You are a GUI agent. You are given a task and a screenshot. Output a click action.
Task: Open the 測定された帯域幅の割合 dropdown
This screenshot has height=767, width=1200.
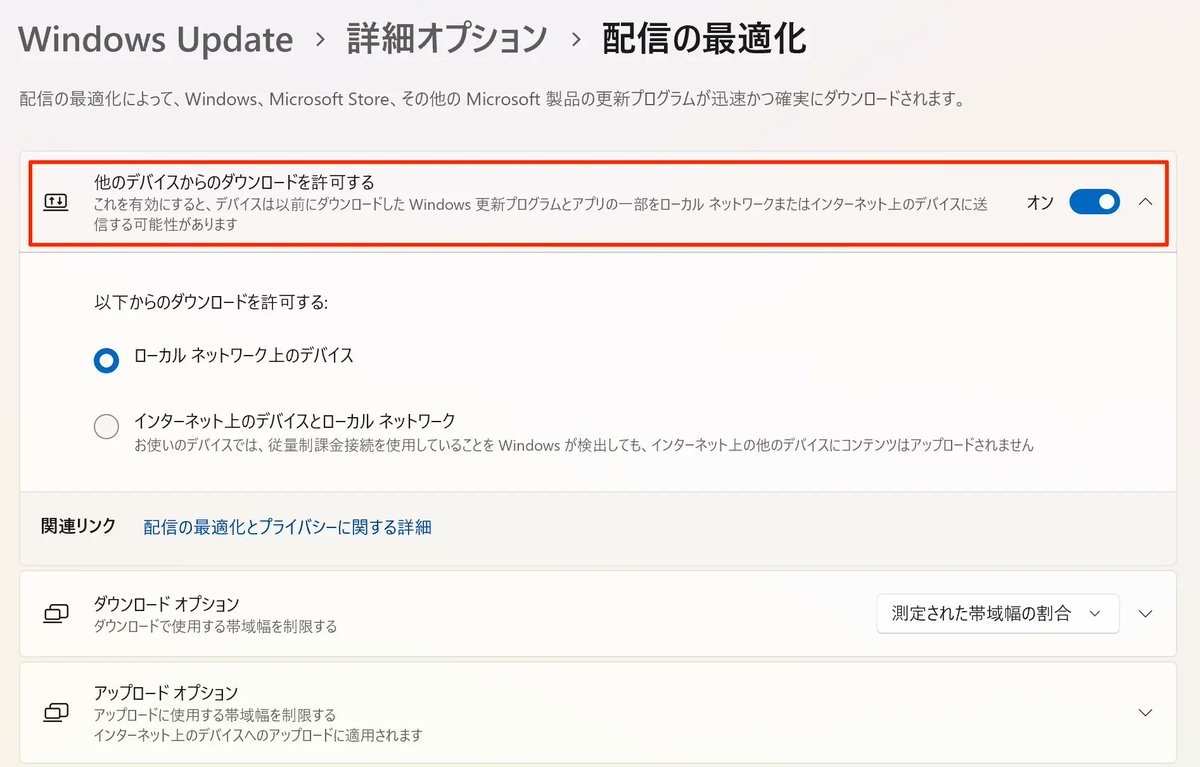click(x=998, y=613)
